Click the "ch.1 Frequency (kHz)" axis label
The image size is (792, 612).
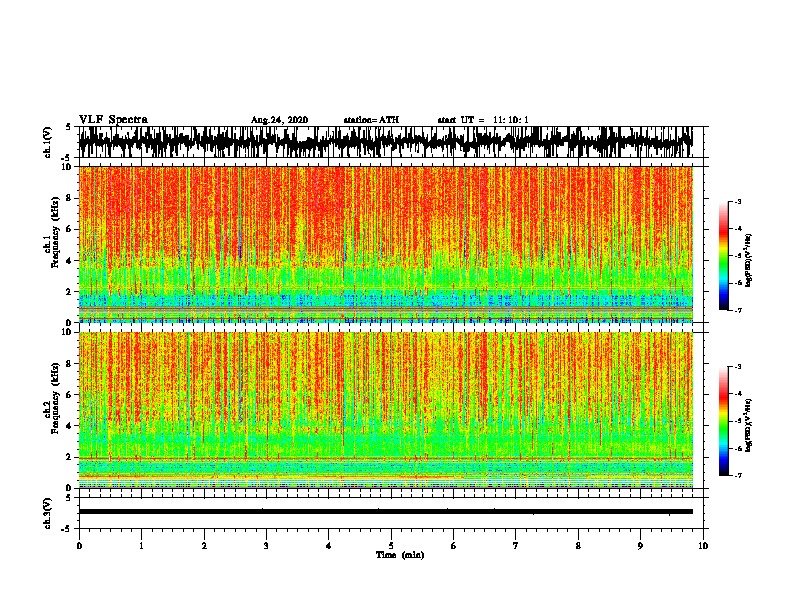point(51,232)
